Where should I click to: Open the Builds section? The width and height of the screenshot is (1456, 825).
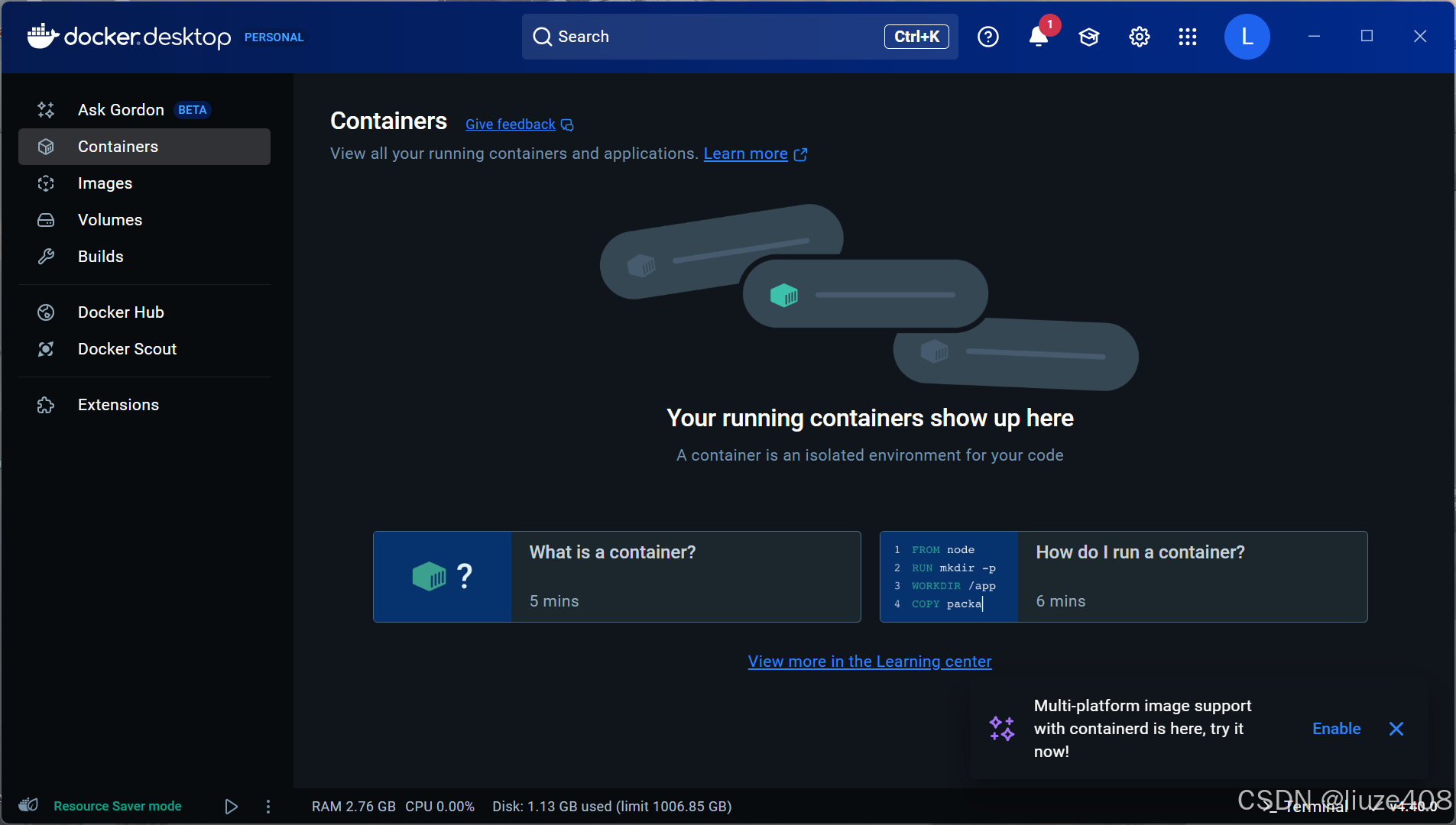144,257
